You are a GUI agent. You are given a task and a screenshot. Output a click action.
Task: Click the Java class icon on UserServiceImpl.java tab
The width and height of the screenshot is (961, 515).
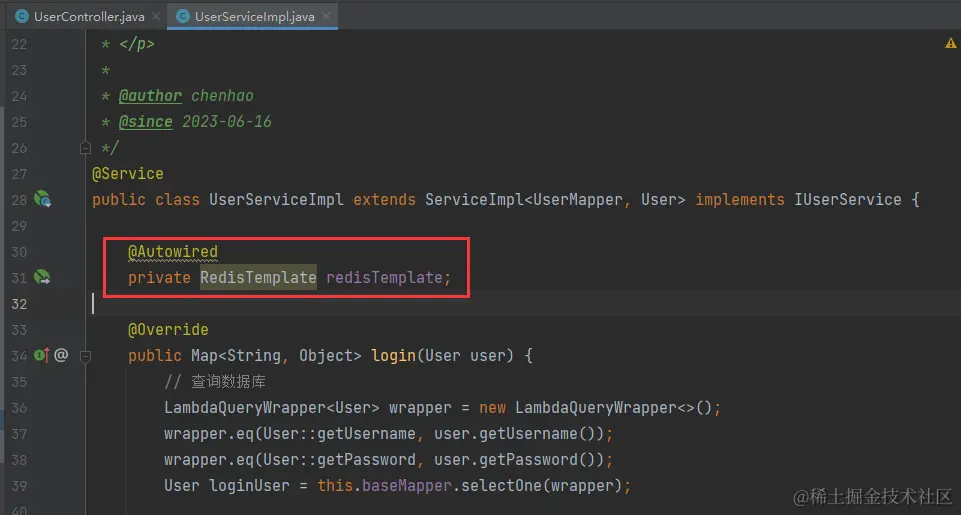click(x=183, y=17)
